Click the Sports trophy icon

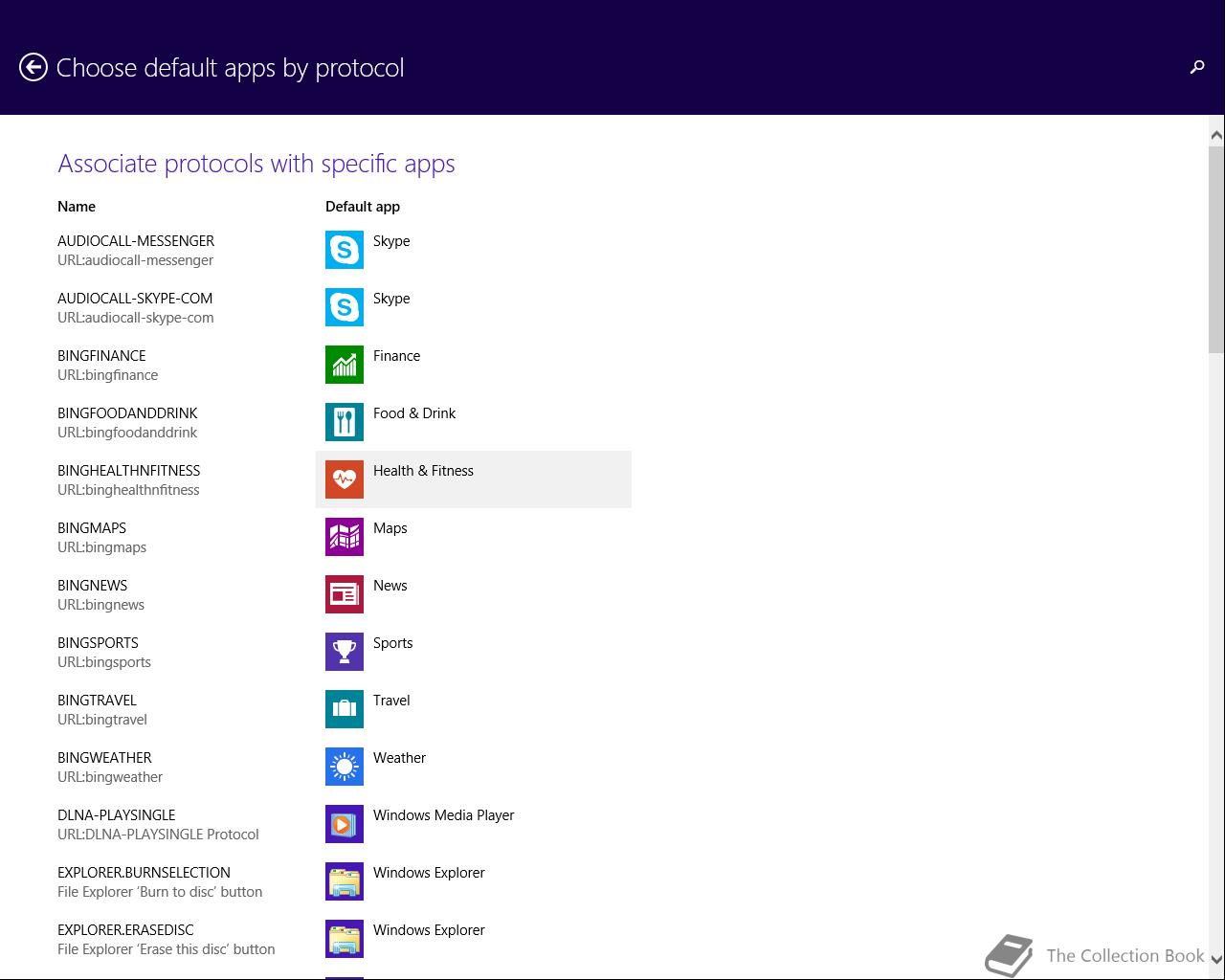tap(345, 652)
